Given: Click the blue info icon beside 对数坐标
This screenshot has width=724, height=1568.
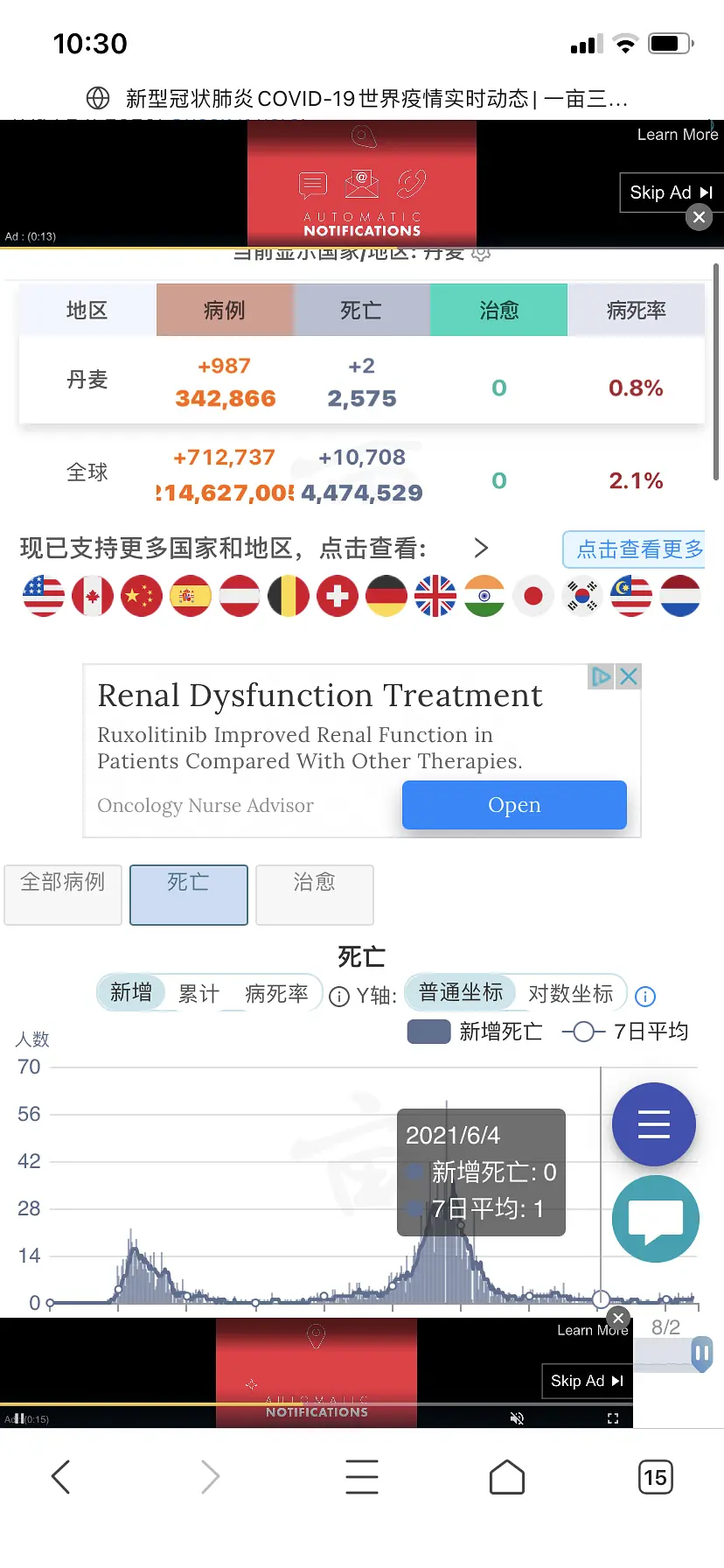Looking at the screenshot, I should tap(645, 997).
